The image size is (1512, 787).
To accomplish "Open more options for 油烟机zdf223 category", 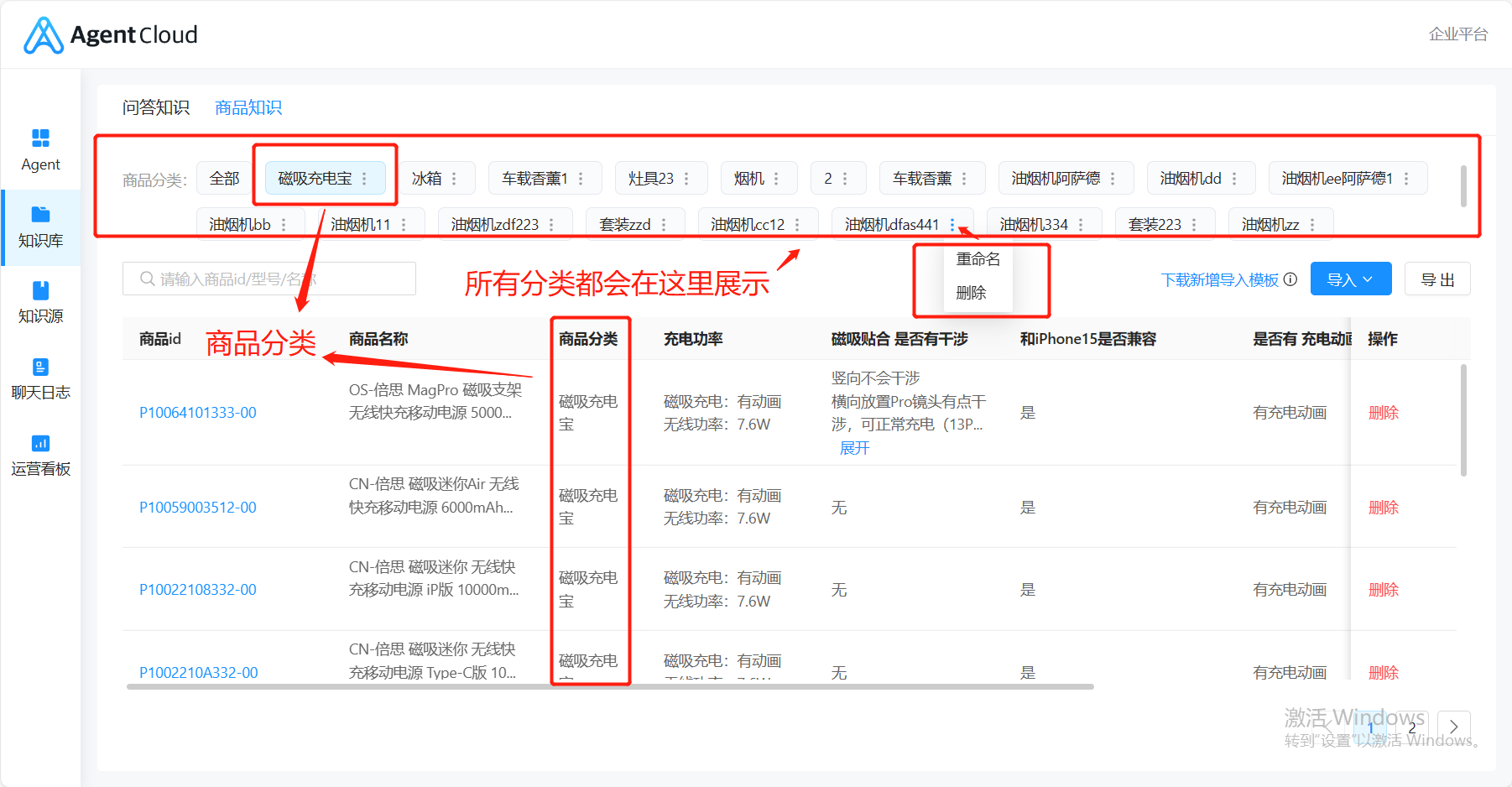I will [551, 225].
